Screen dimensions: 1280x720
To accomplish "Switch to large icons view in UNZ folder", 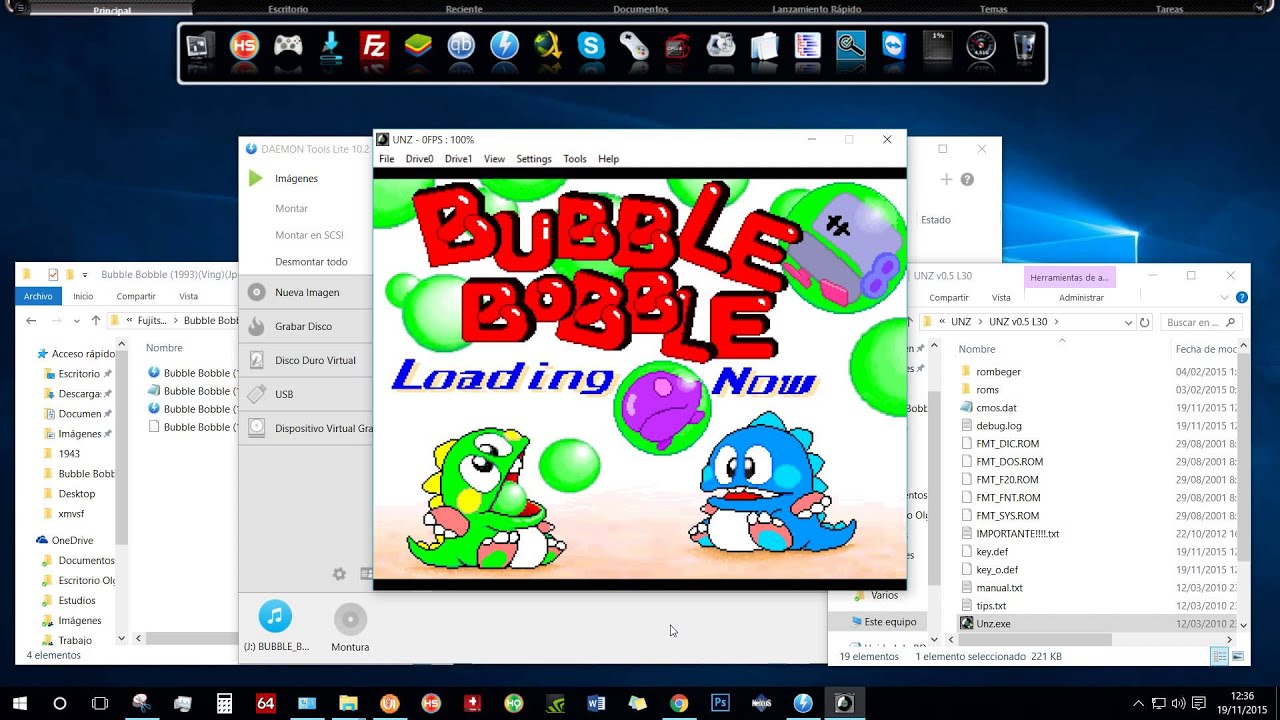I will [1238, 656].
